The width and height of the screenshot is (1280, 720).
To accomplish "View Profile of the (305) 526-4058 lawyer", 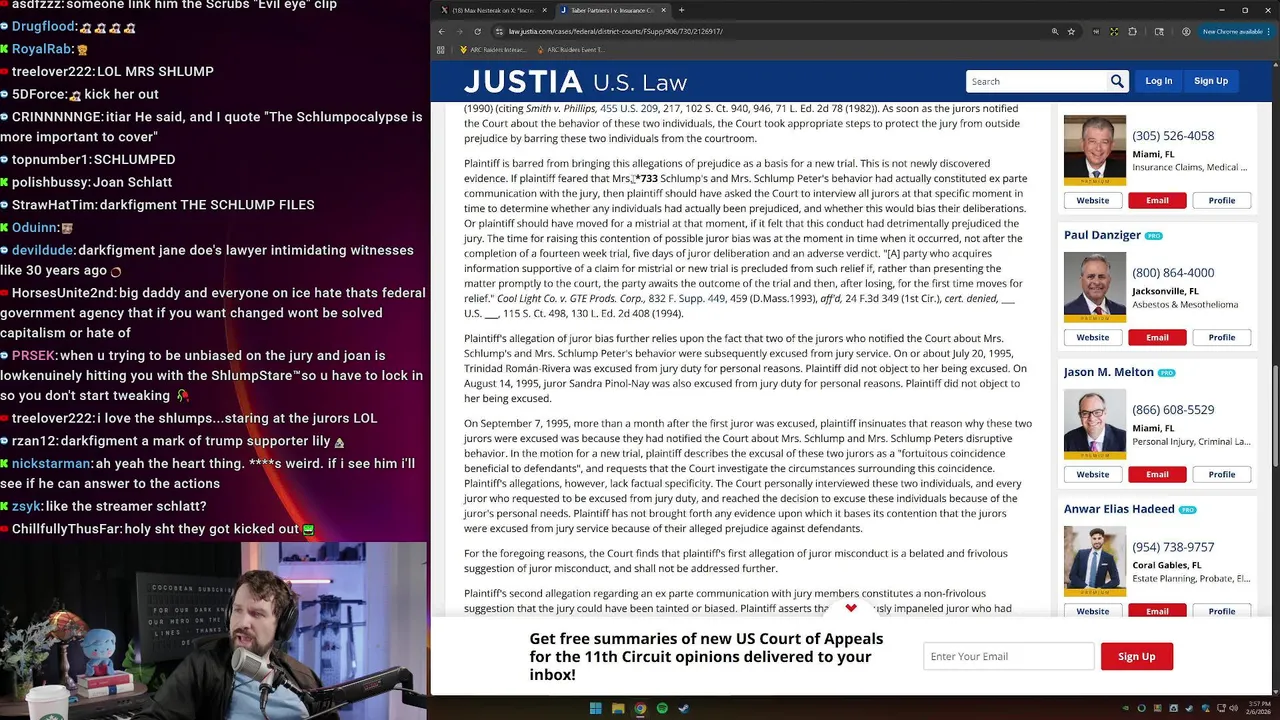I will [x=1222, y=200].
